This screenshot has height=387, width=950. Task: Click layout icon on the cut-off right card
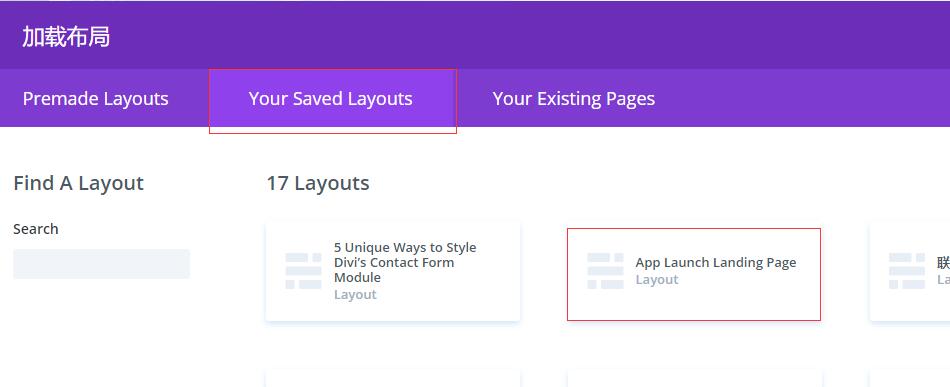coord(907,271)
